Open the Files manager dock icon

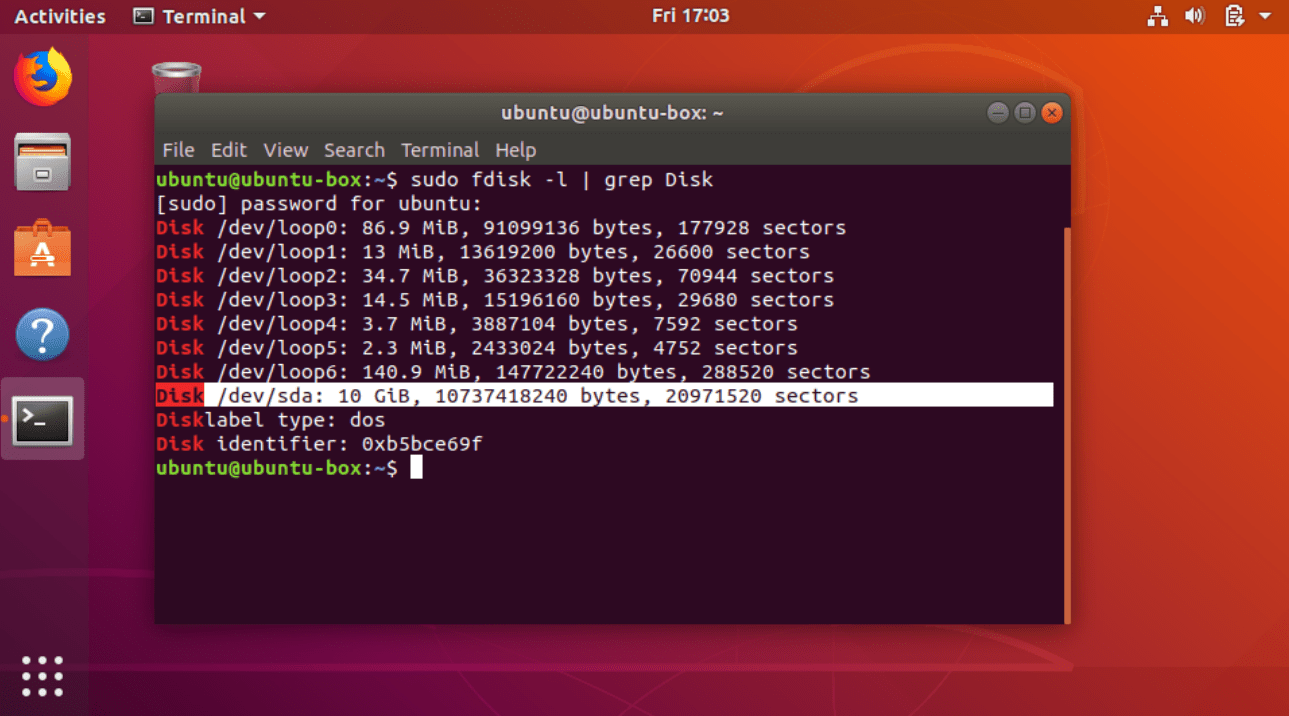click(x=43, y=162)
